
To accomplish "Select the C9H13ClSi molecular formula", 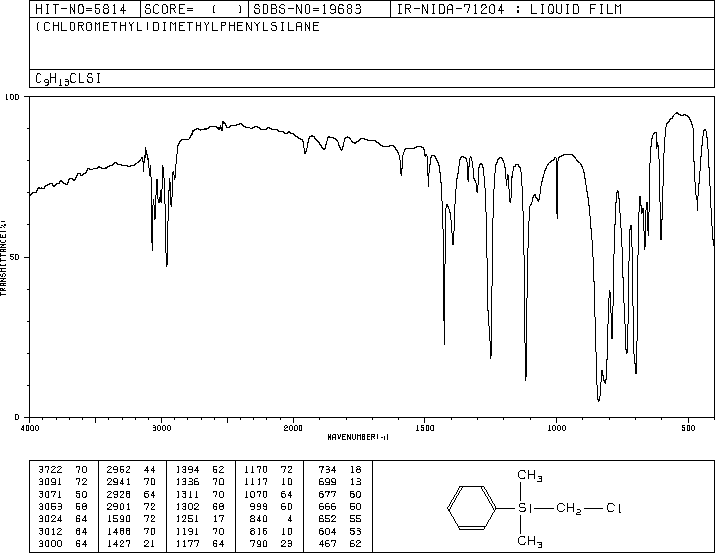I will tap(68, 79).
